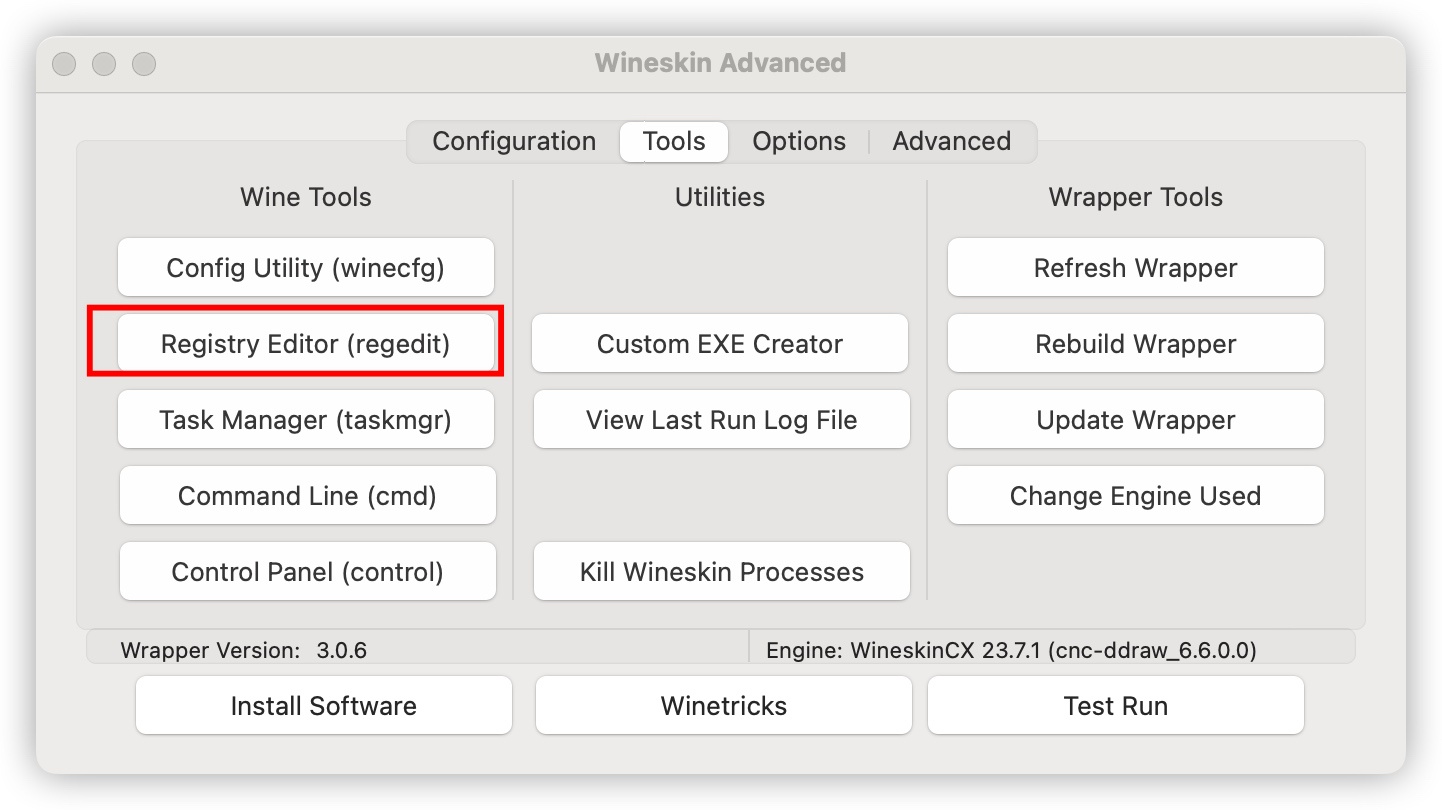Image resolution: width=1442 pixels, height=810 pixels.
Task: Open the Control Panel (control)
Action: coord(307,571)
